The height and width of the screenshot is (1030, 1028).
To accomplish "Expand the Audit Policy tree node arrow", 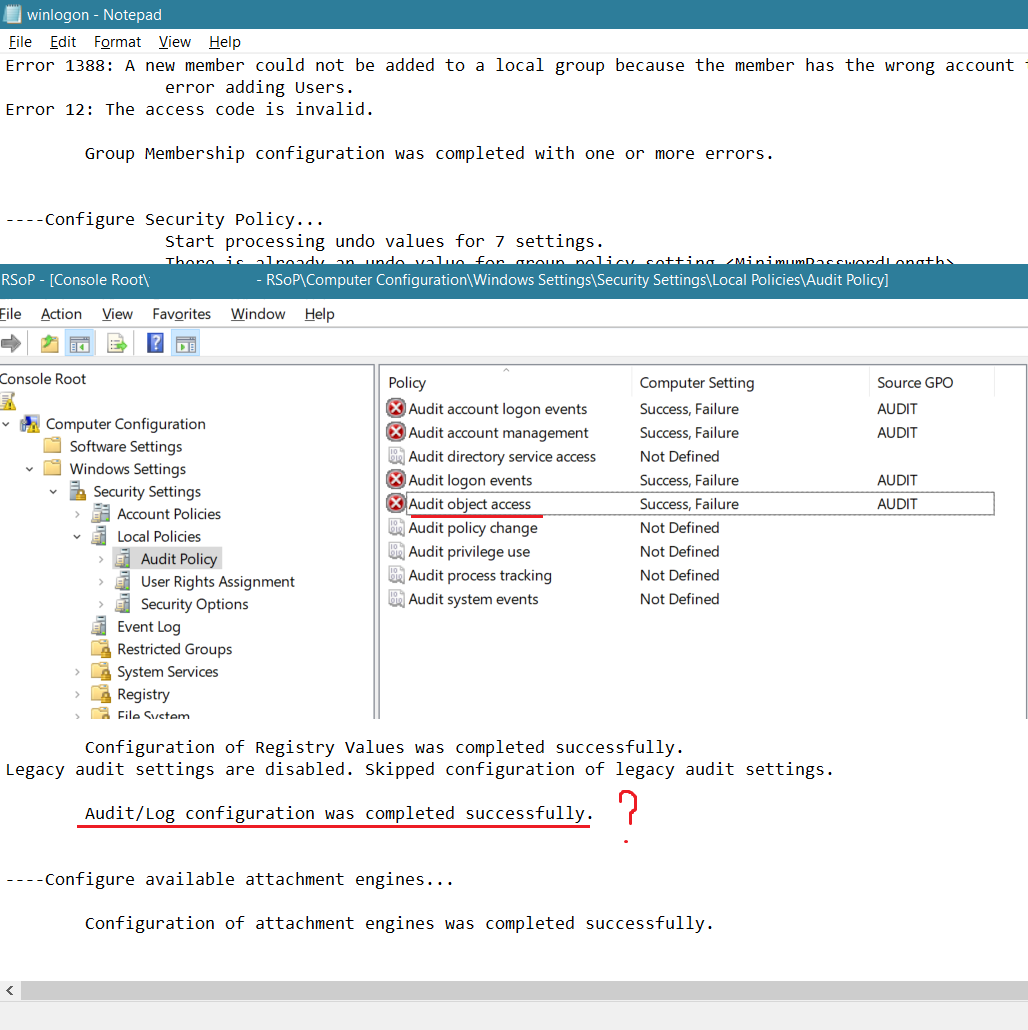I will pyautogui.click(x=101, y=560).
